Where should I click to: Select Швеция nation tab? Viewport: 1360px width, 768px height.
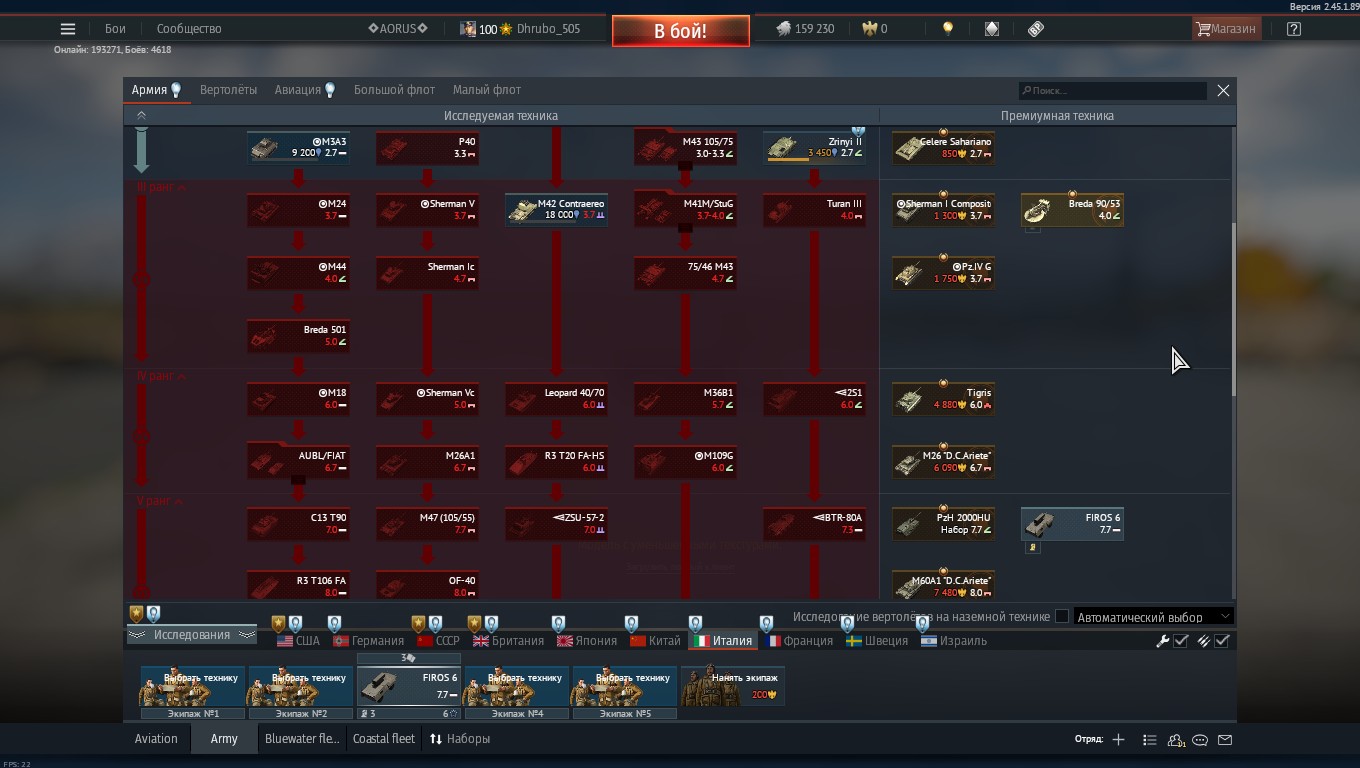pyautogui.click(x=877, y=641)
